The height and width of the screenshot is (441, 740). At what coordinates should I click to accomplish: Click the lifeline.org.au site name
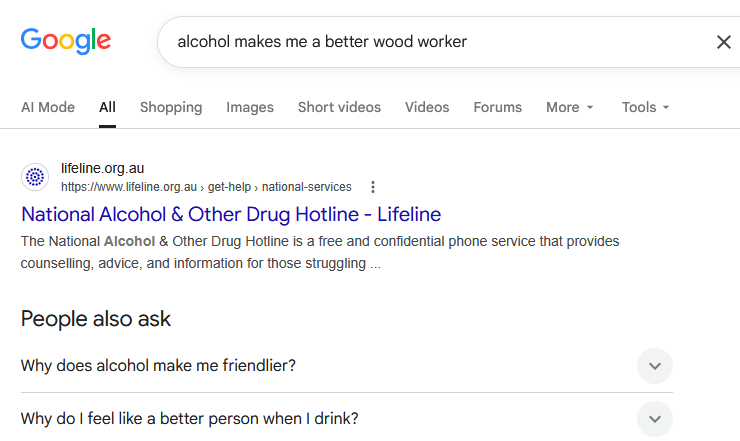pos(102,168)
